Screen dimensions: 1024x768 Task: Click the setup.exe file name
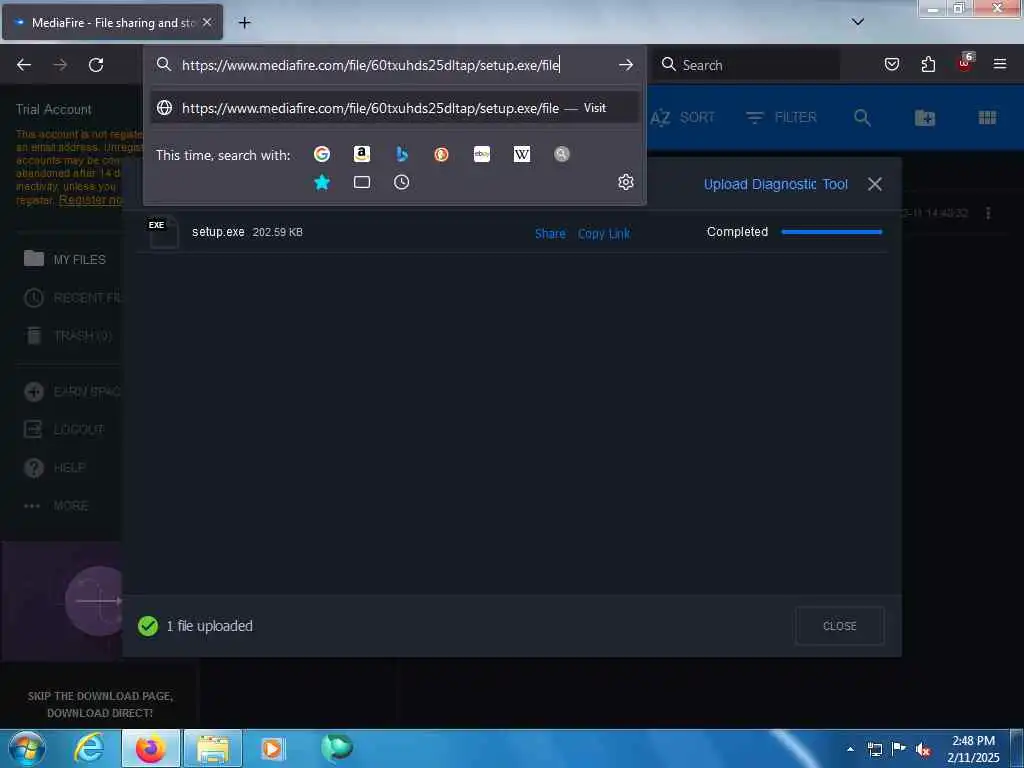218,232
